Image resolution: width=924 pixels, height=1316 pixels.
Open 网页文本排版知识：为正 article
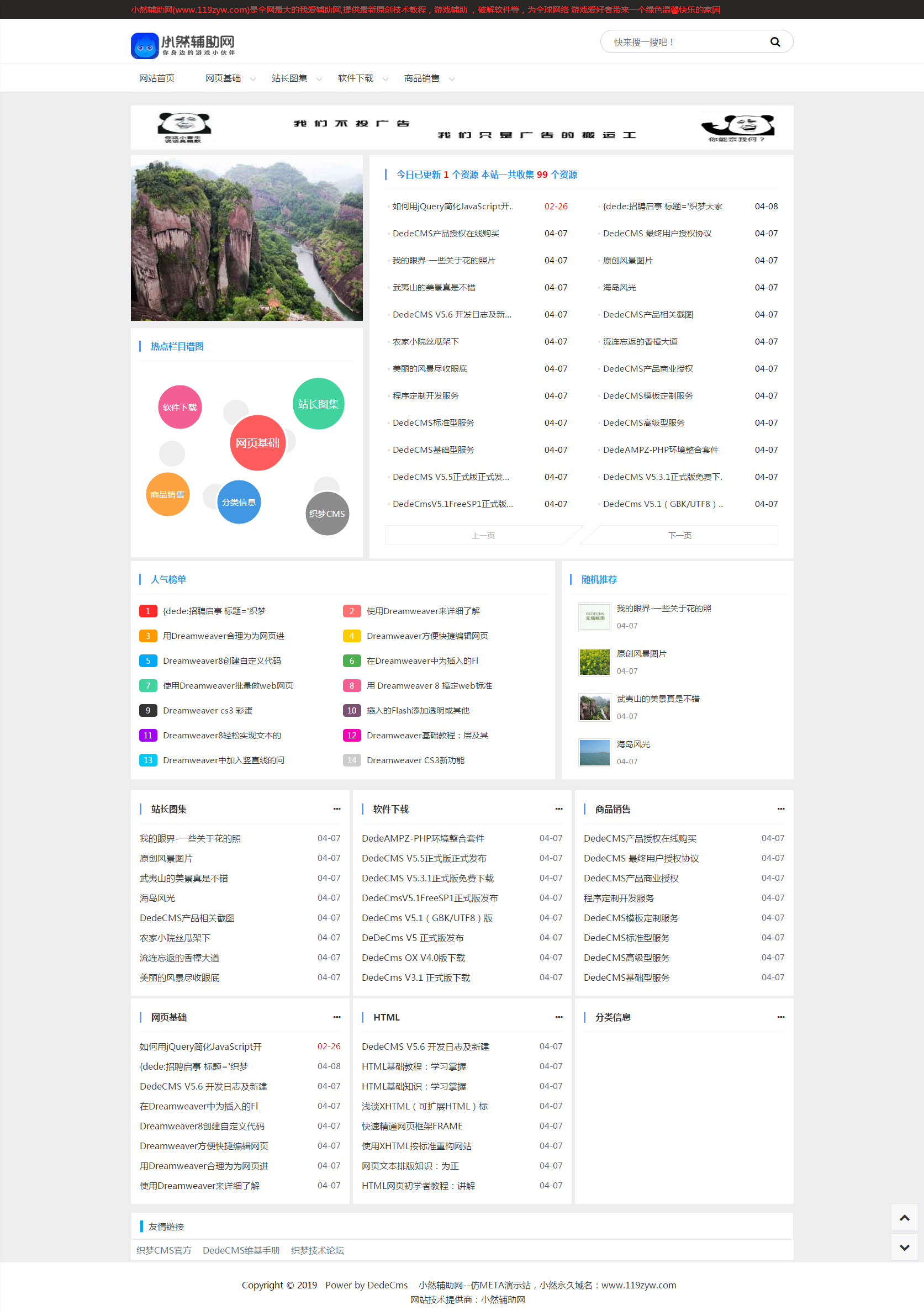(410, 1165)
